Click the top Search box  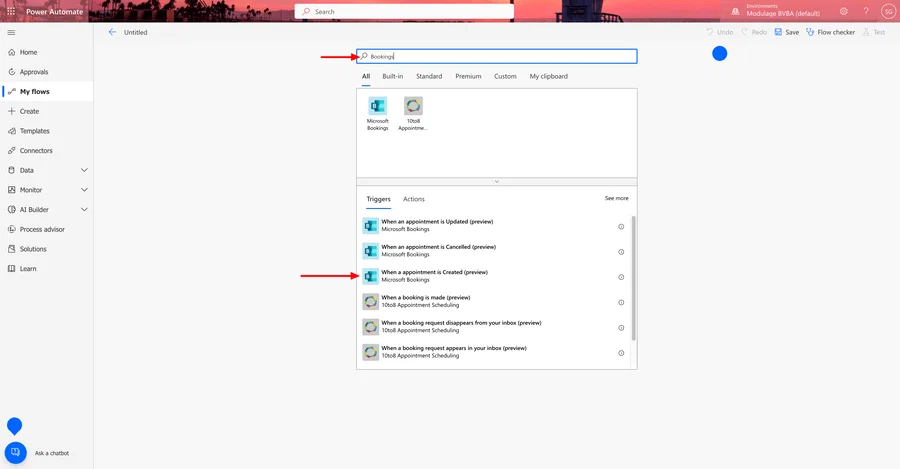tap(404, 11)
